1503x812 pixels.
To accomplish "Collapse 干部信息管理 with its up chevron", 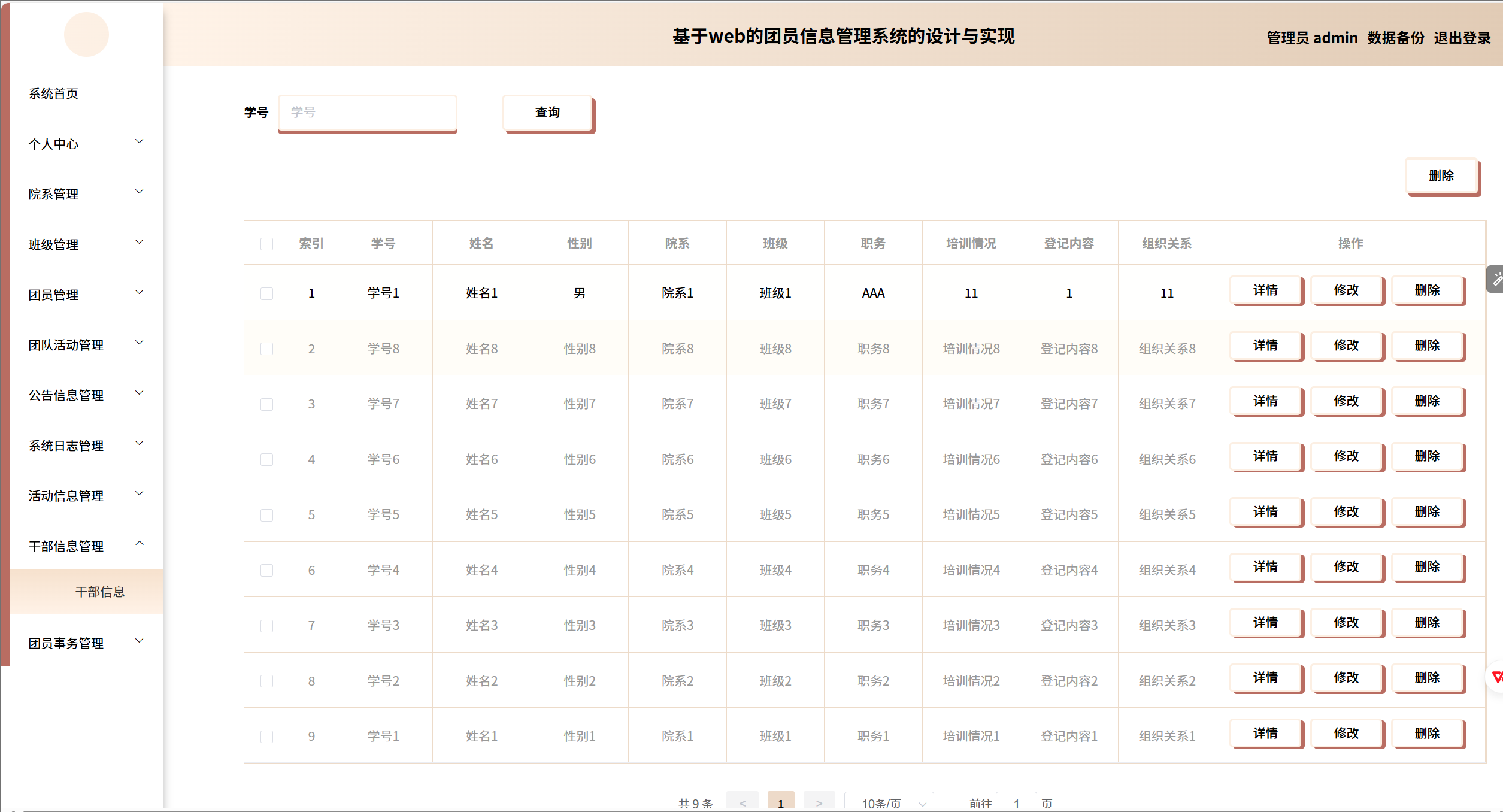I will pyautogui.click(x=140, y=544).
